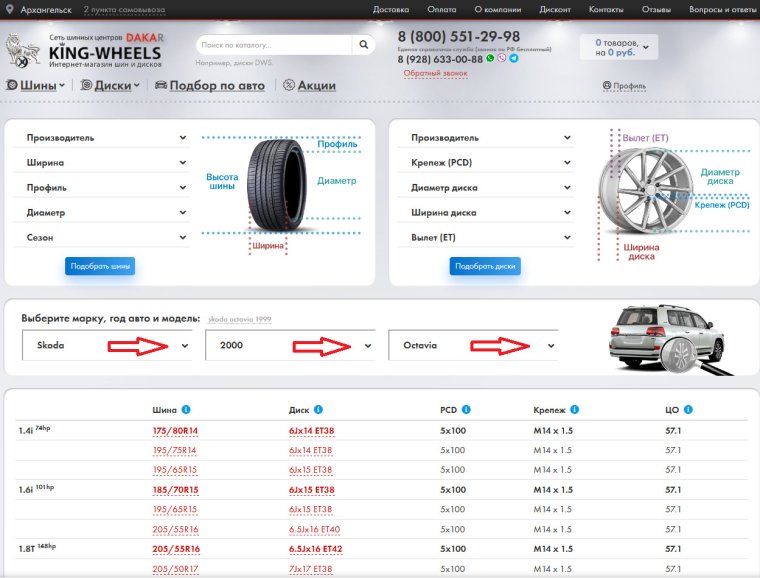Open the WhatsApp contact icon
This screenshot has width=760, height=578.
(491, 59)
